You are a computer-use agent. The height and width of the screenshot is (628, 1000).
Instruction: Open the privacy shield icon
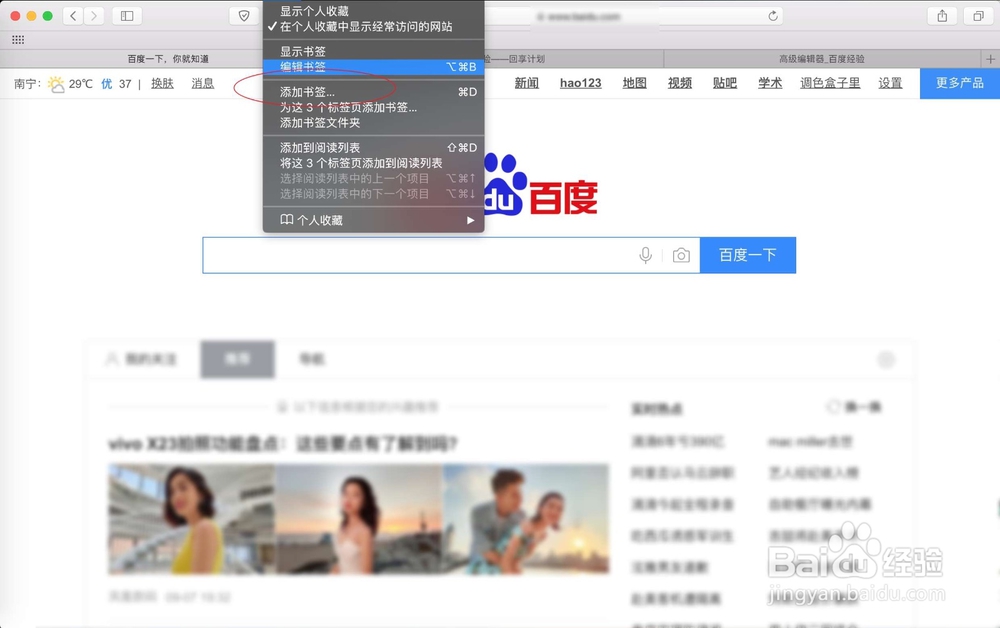point(244,16)
